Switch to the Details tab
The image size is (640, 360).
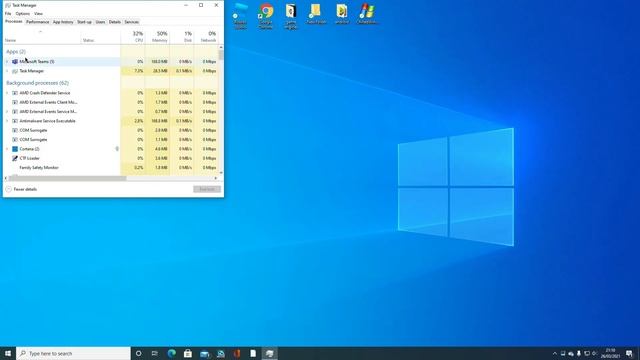click(115, 22)
